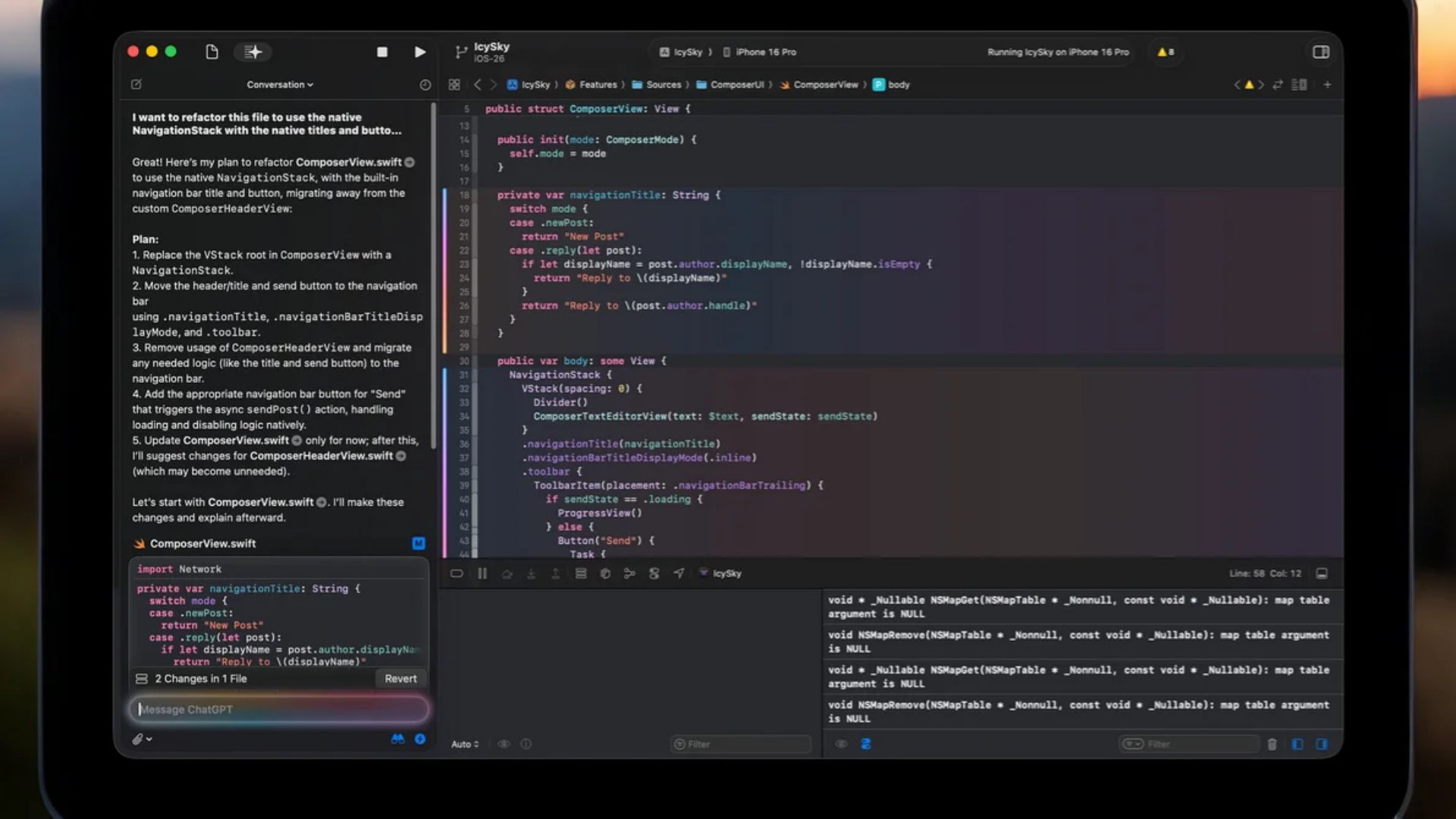Toggle the console pane visibility
The height and width of the screenshot is (819, 1456).
coord(1322,745)
